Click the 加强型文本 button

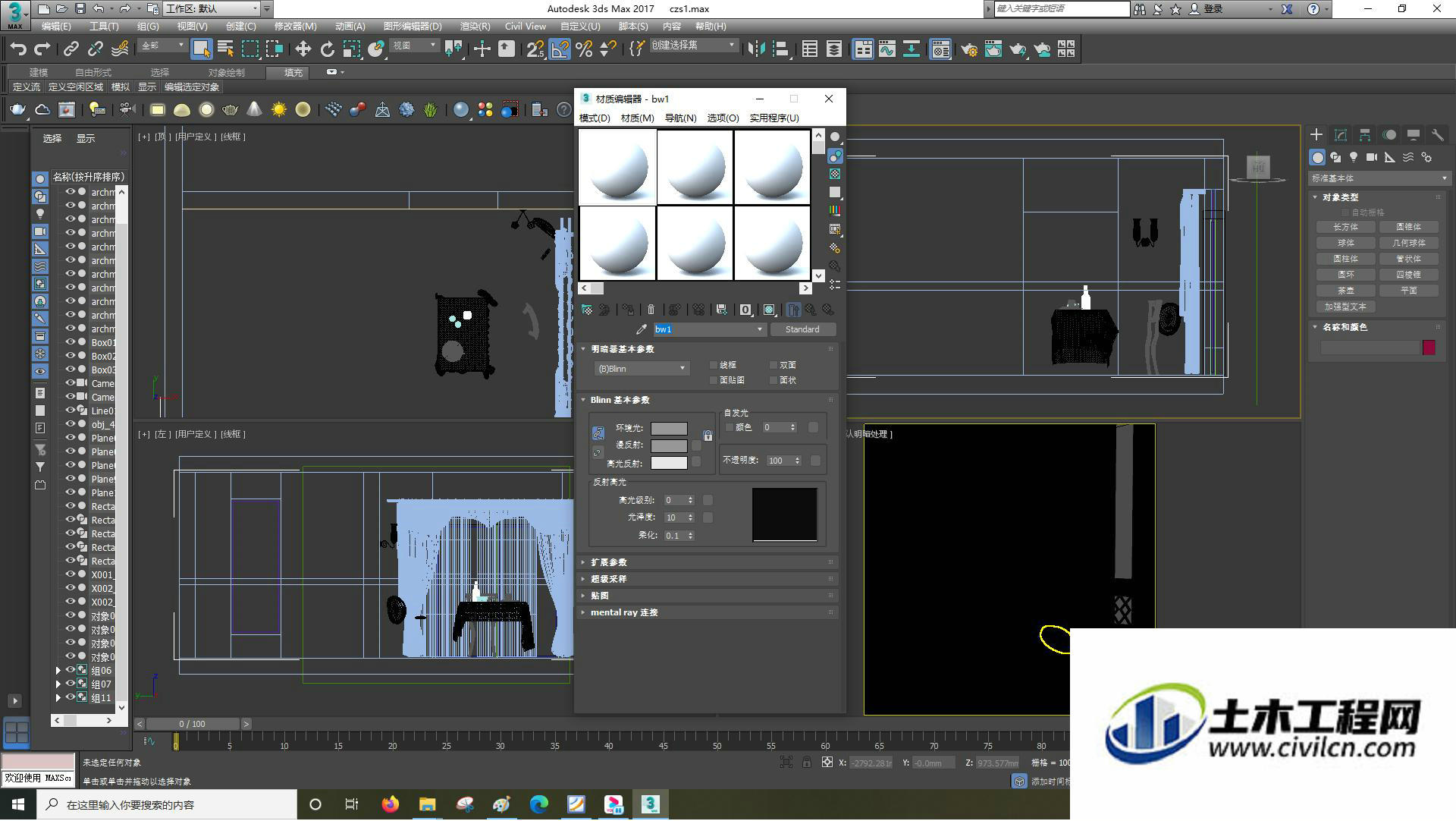coord(1345,307)
